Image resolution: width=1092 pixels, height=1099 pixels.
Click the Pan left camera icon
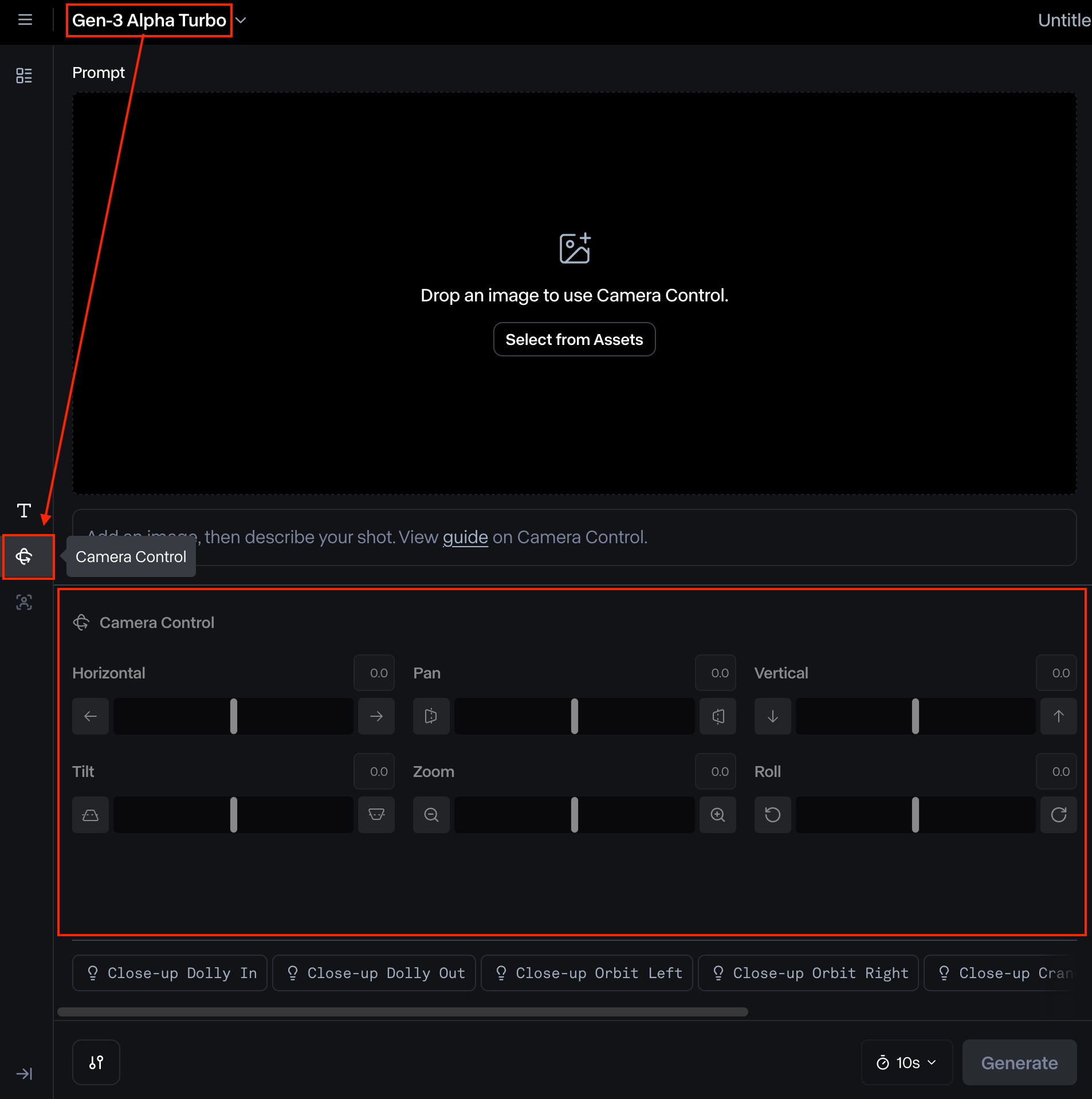431,716
